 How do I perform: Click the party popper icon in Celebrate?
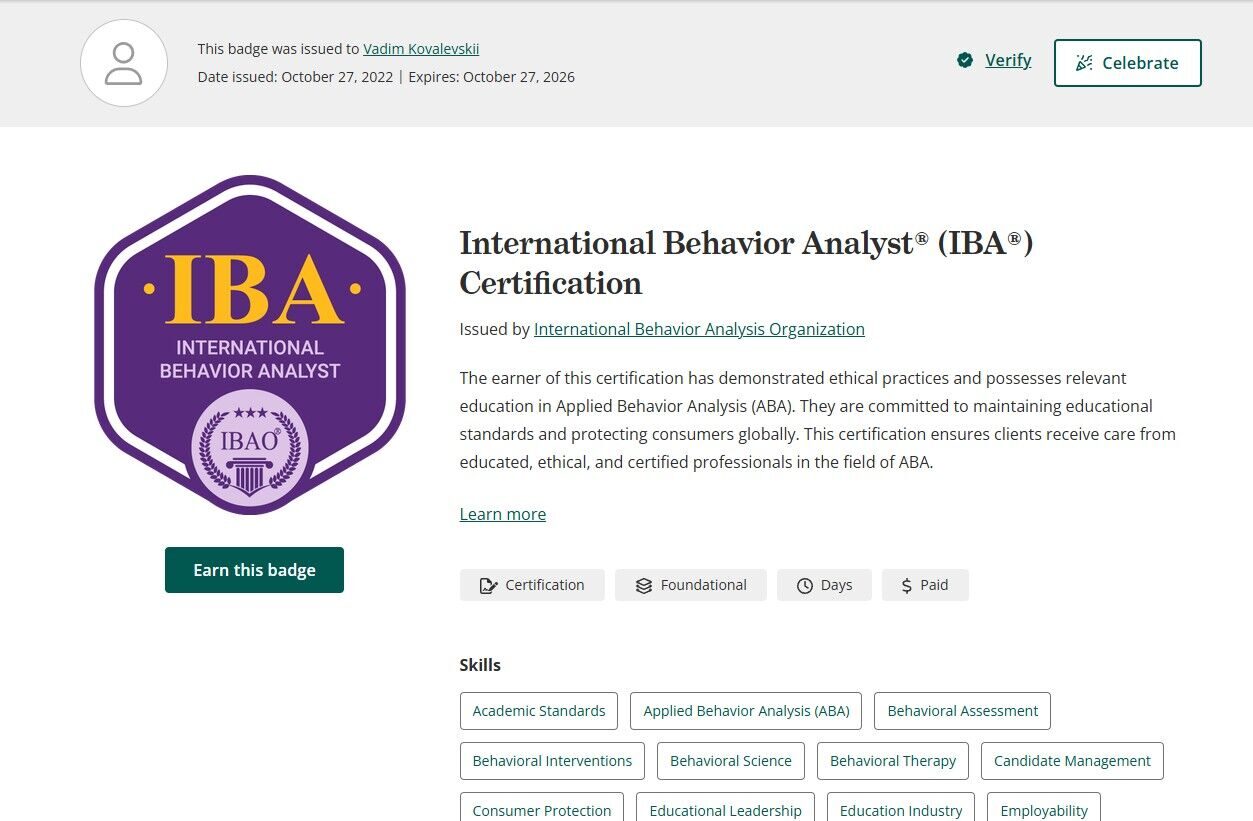point(1084,63)
